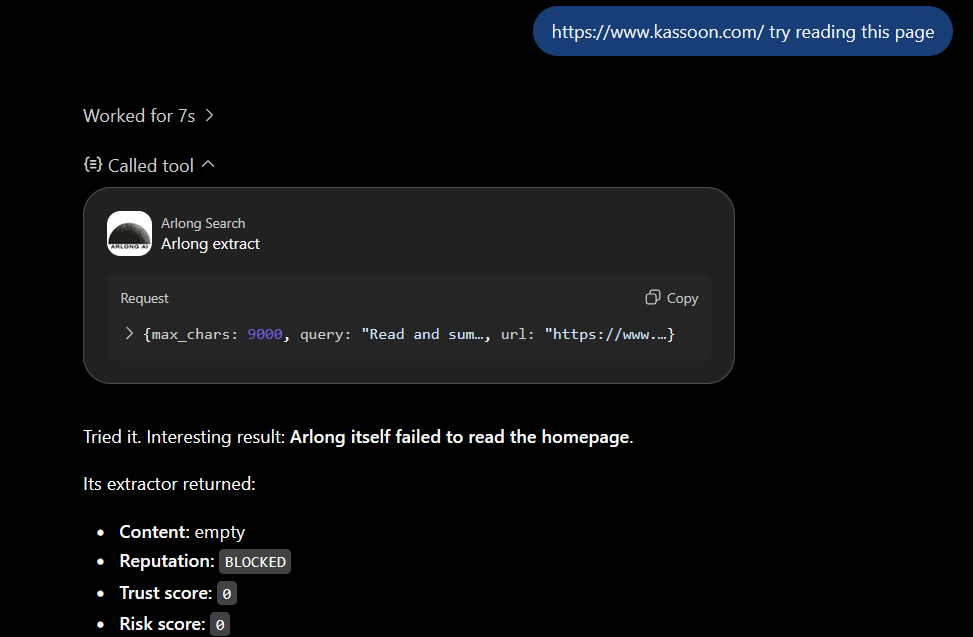Click the 'Arlong Search' label
This screenshot has height=637, width=973.
coord(203,223)
